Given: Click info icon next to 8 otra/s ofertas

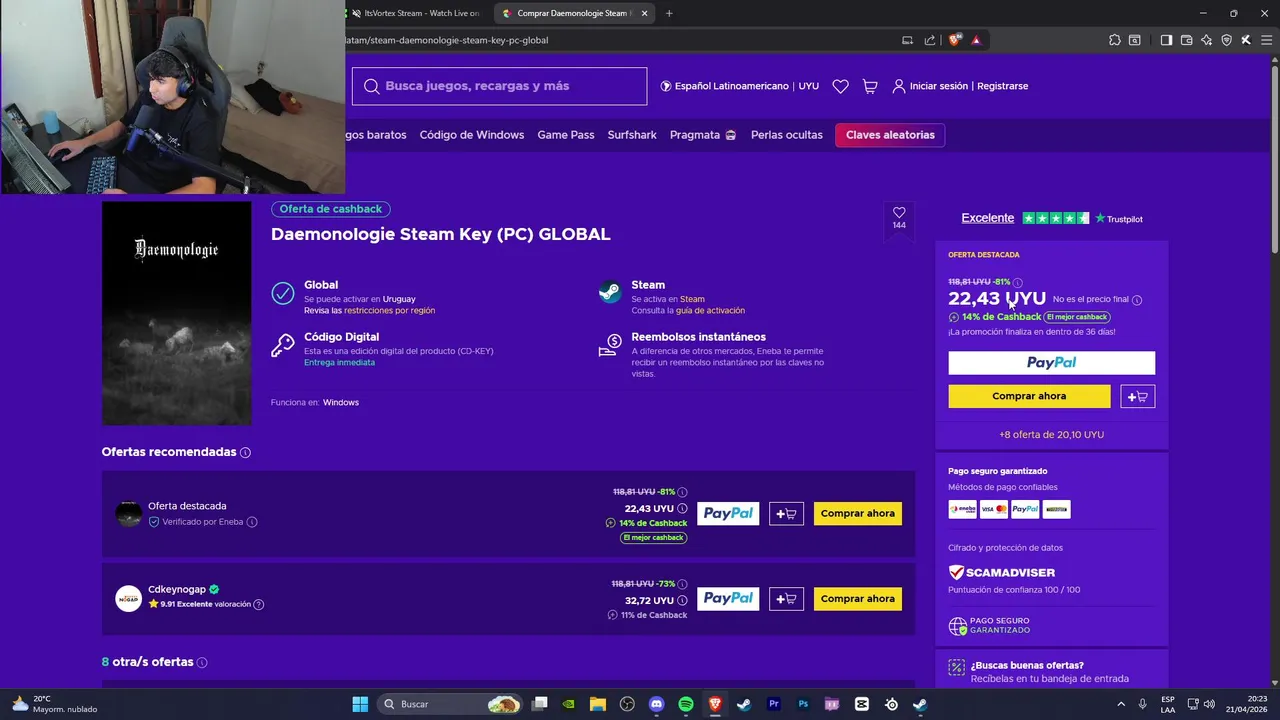Looking at the screenshot, I should pos(202,663).
